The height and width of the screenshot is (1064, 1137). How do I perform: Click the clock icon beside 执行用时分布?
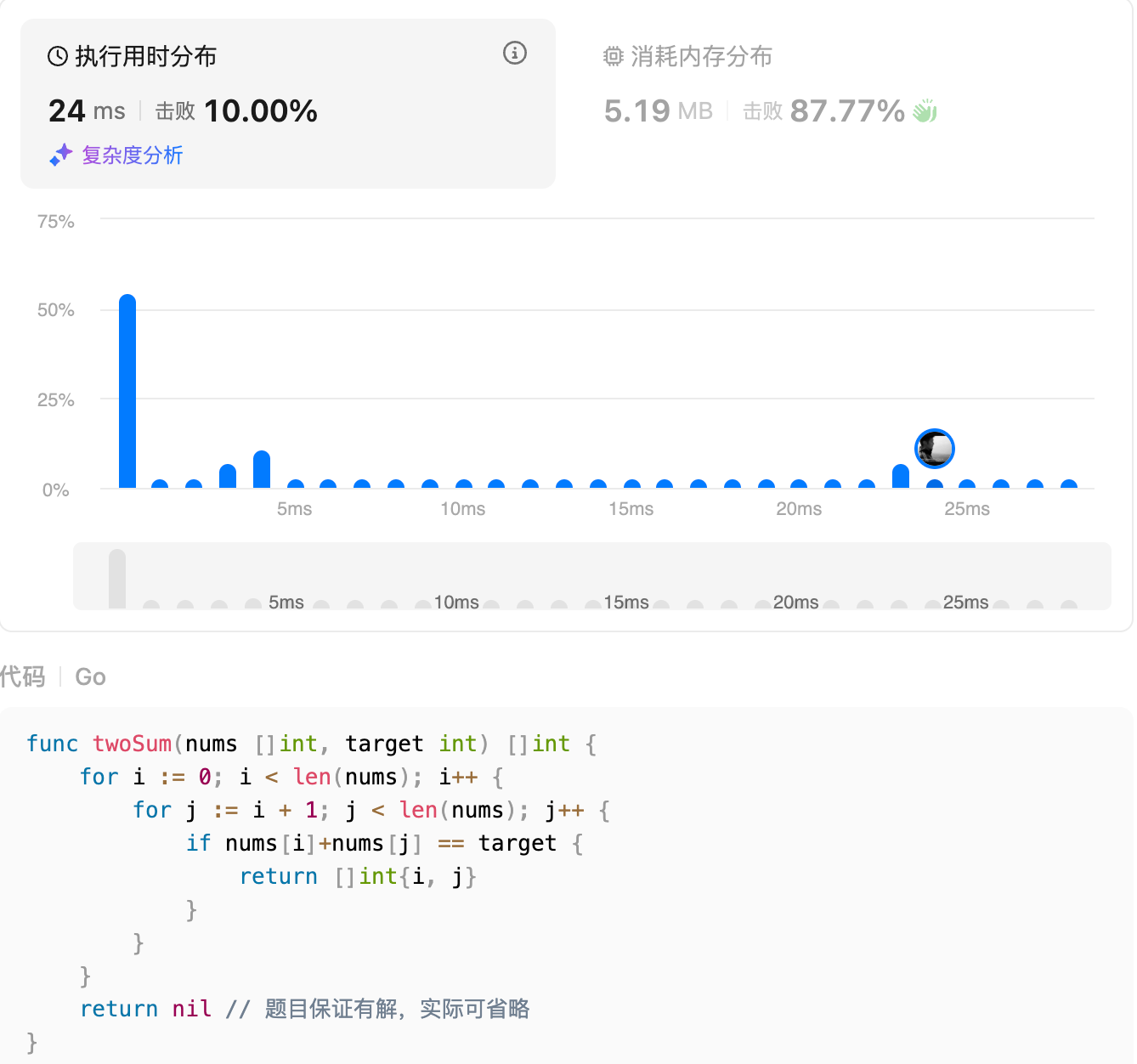[x=58, y=57]
